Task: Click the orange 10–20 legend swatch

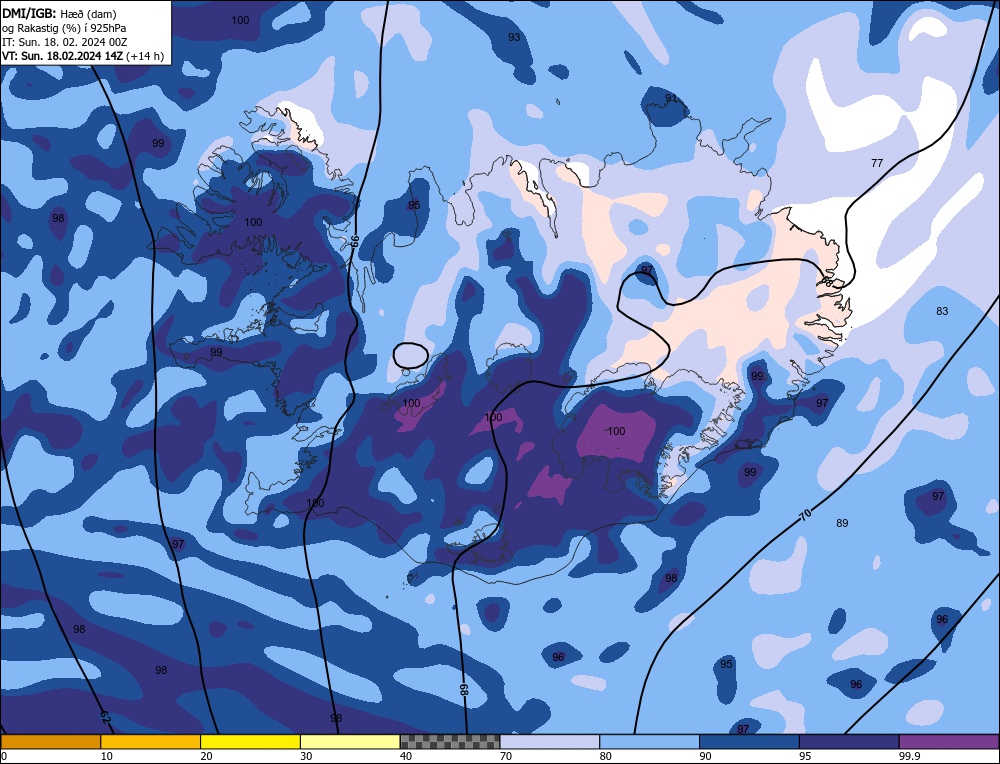Action: 151,742
